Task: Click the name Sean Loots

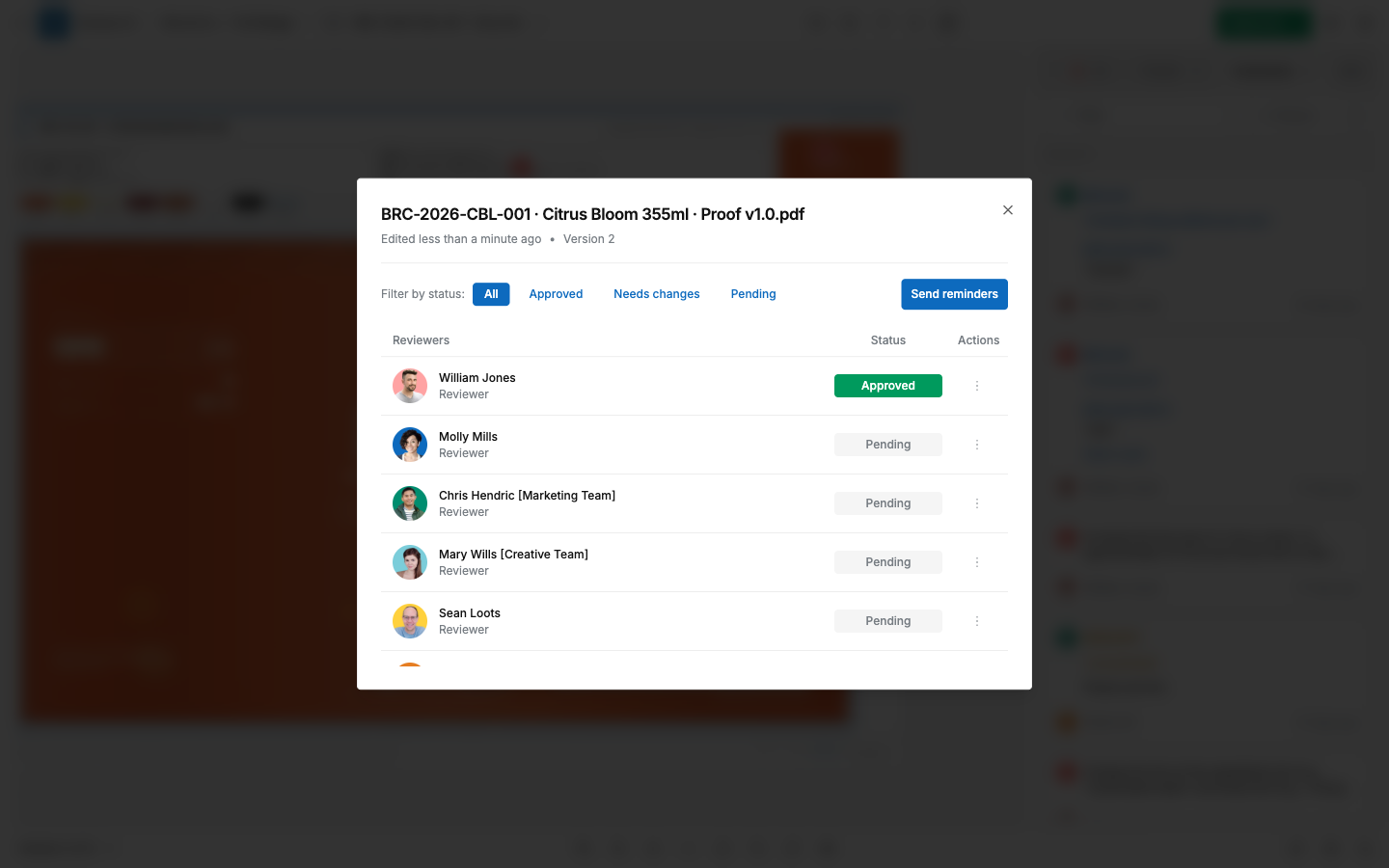Action: point(470,613)
